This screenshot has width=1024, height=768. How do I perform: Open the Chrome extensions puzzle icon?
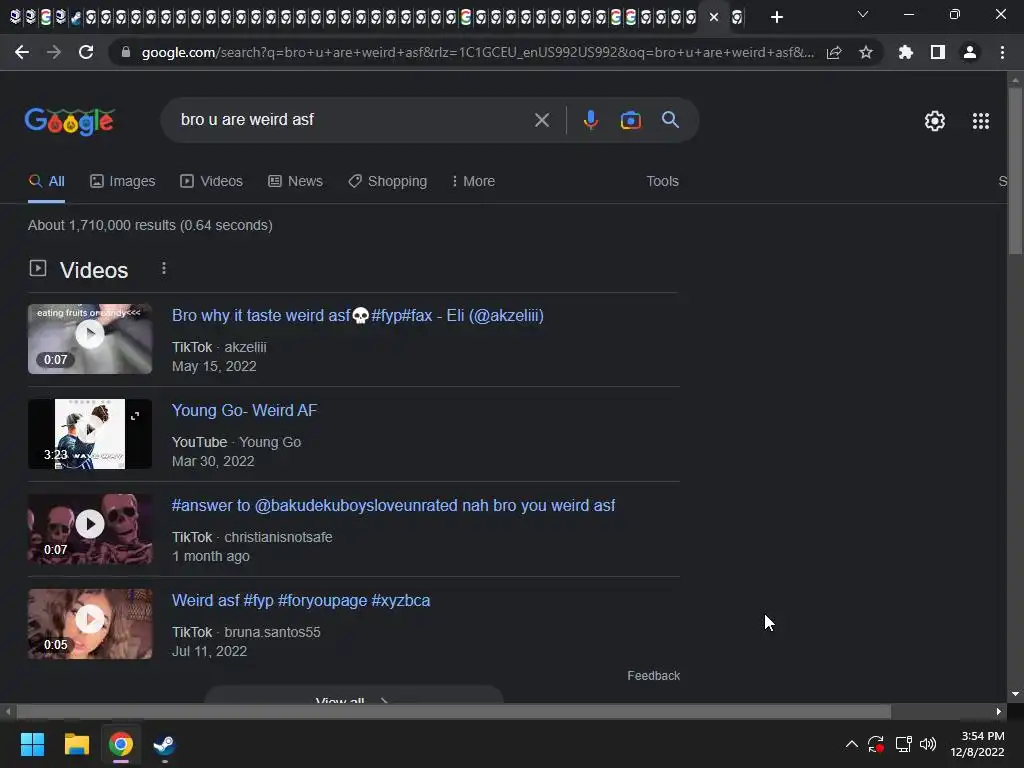click(906, 52)
